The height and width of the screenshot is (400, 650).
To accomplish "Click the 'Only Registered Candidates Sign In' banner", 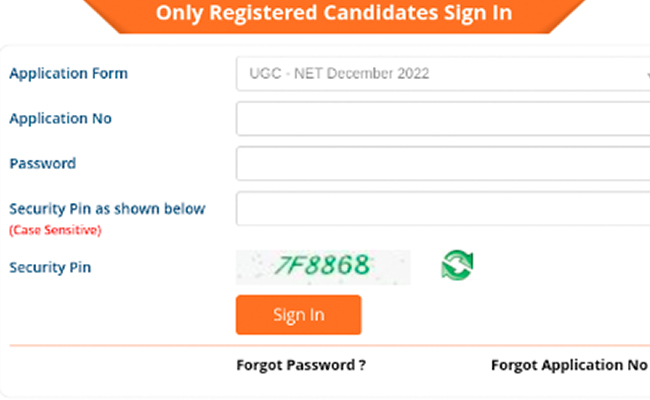I will (334, 14).
